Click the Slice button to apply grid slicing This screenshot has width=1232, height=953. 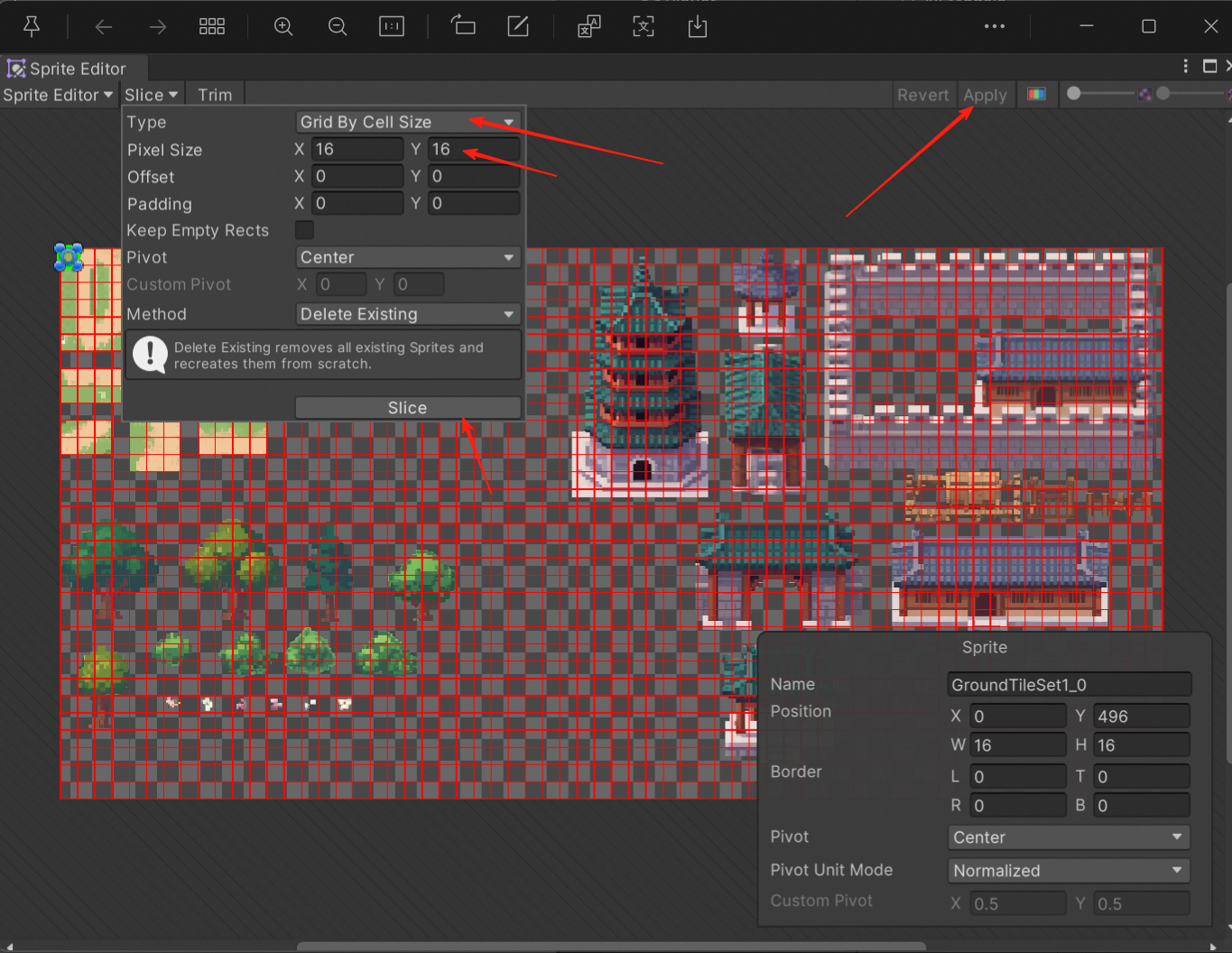coord(407,407)
